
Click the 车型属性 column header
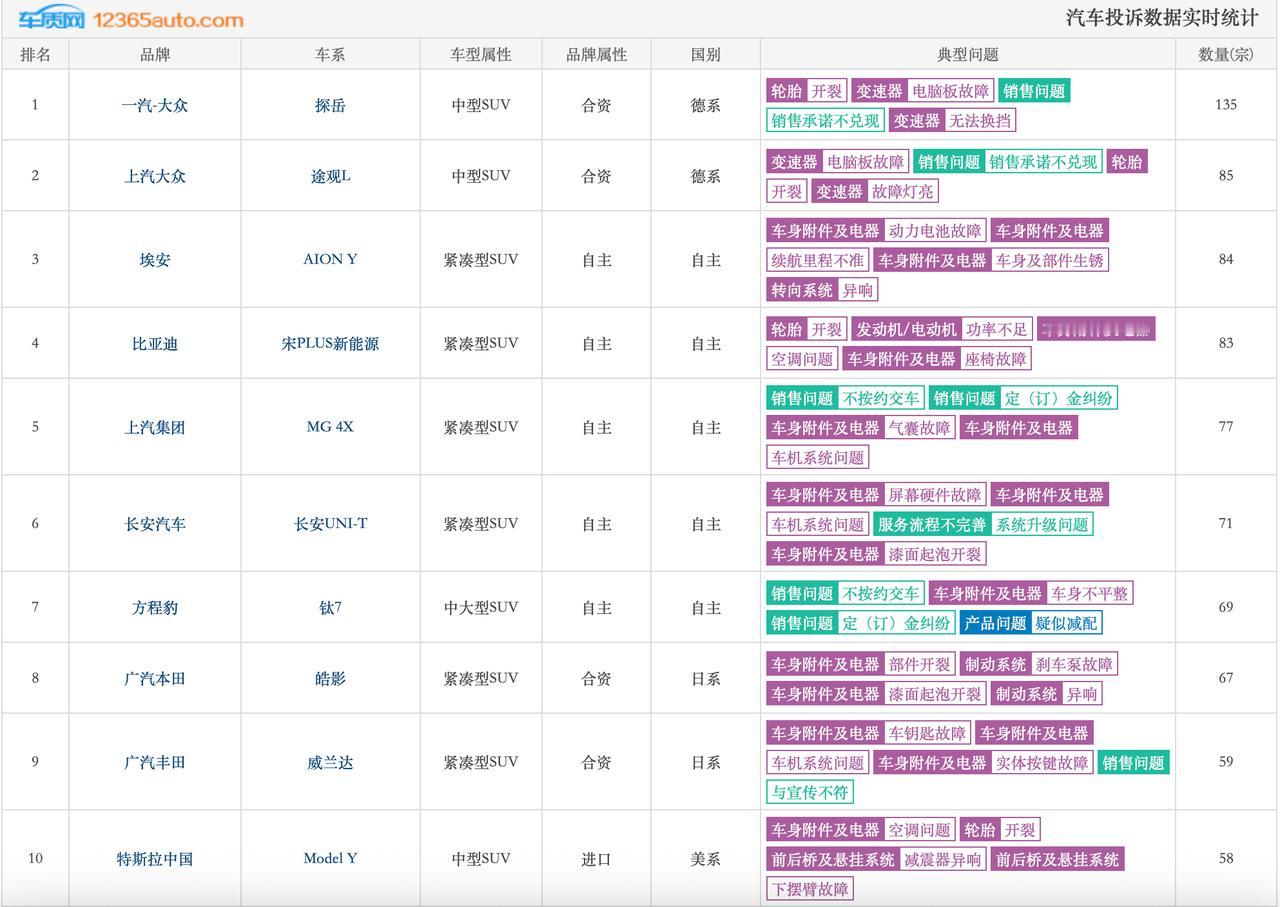(x=480, y=54)
